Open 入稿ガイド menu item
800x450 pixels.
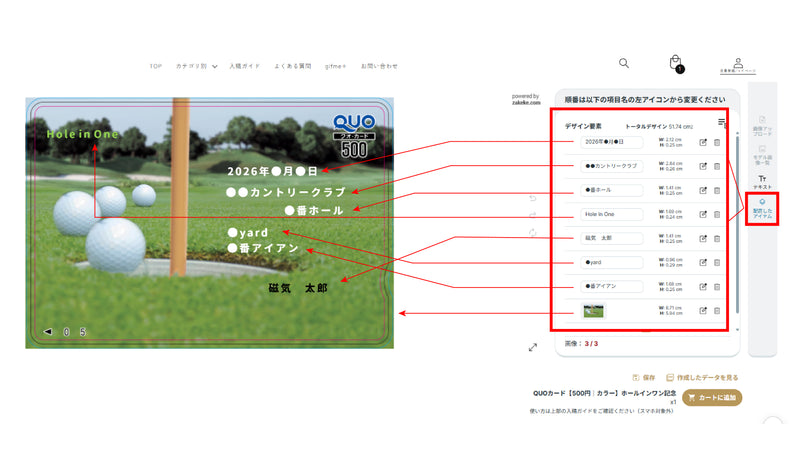(x=244, y=66)
